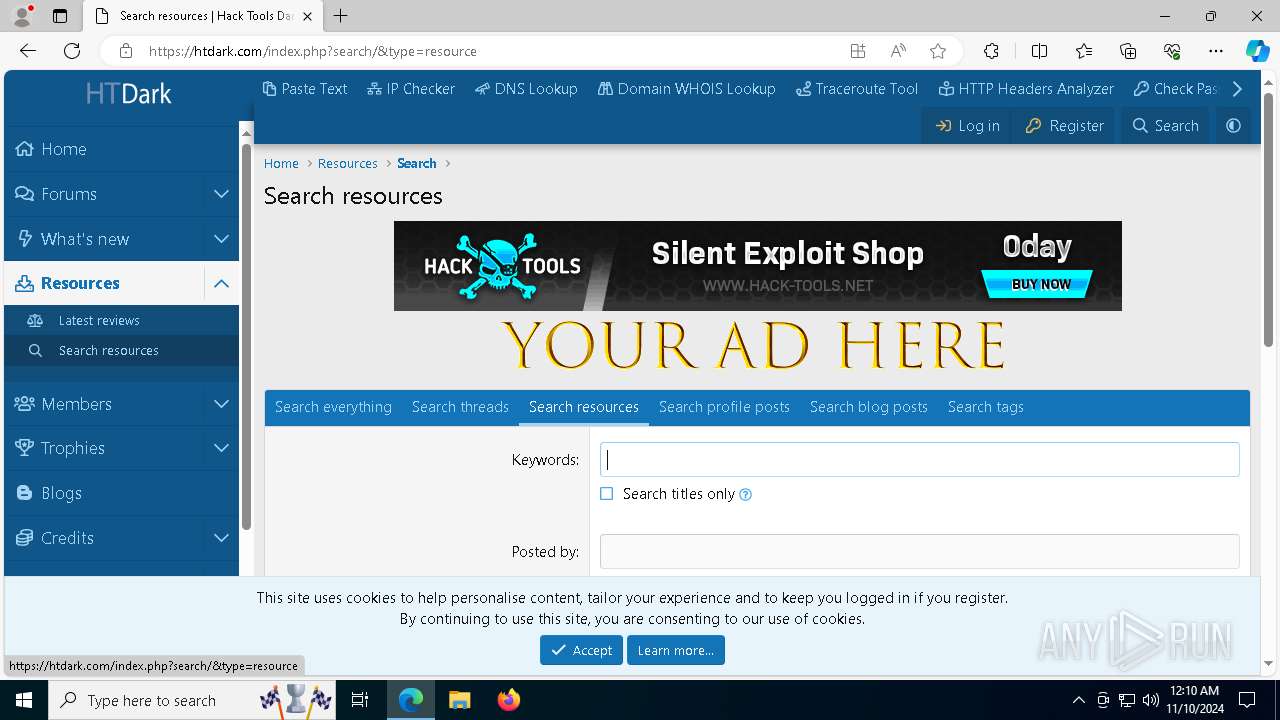Open the Copilot sidebar icon
The image size is (1280, 720).
point(1257,51)
